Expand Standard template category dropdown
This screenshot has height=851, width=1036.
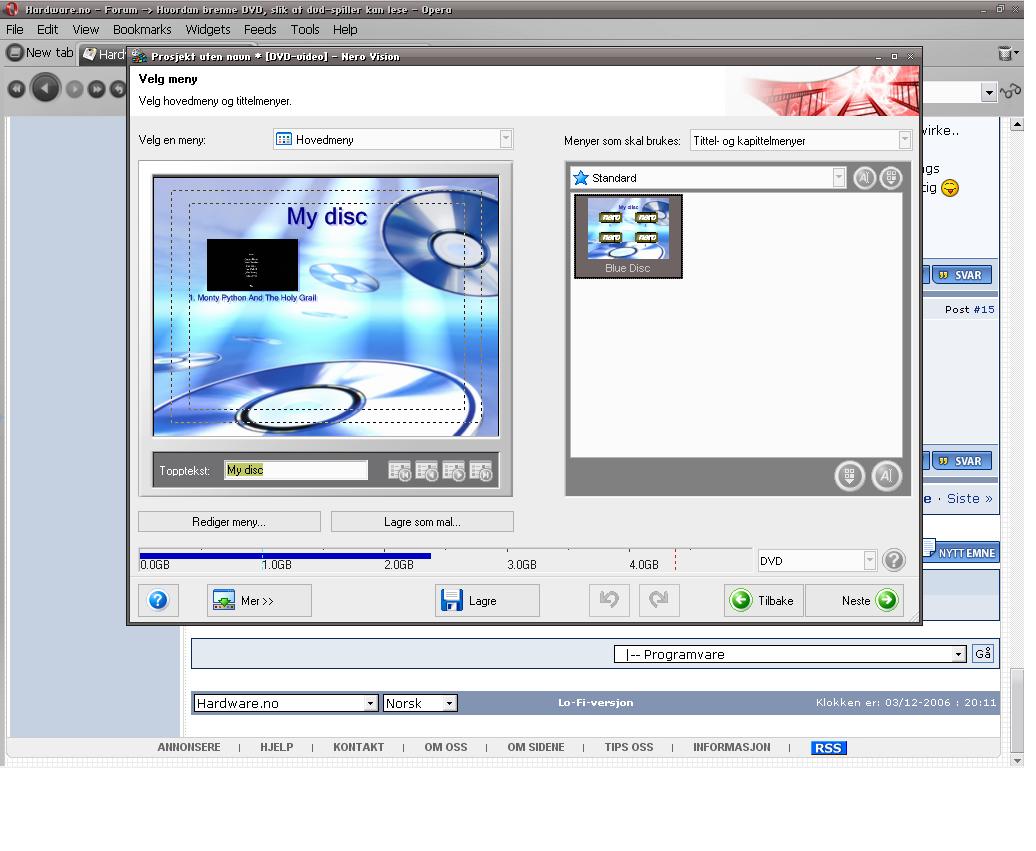(x=708, y=178)
